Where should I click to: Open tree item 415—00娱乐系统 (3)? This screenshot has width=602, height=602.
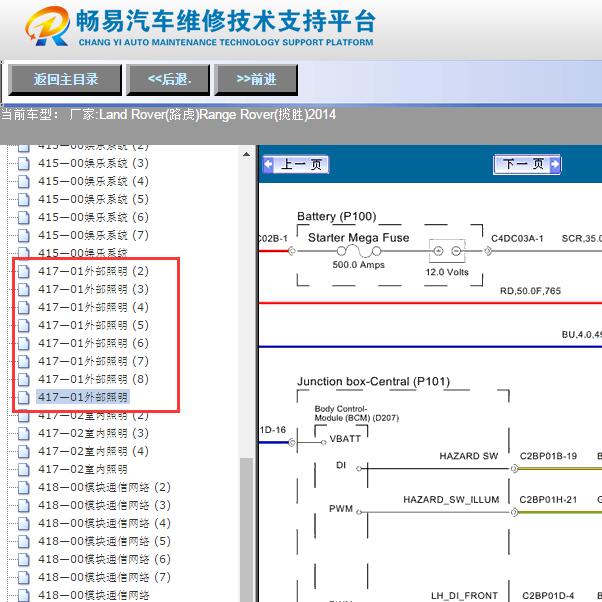(x=93, y=163)
